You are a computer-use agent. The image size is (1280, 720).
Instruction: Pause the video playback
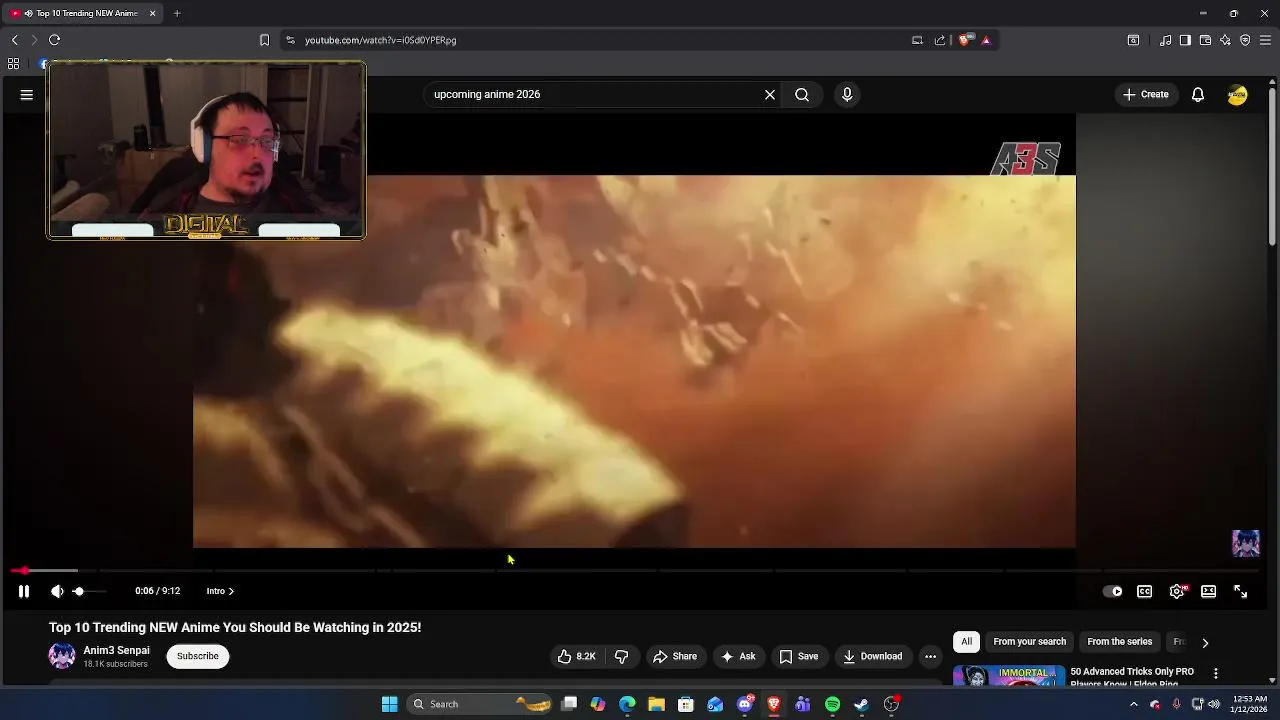[x=24, y=591]
